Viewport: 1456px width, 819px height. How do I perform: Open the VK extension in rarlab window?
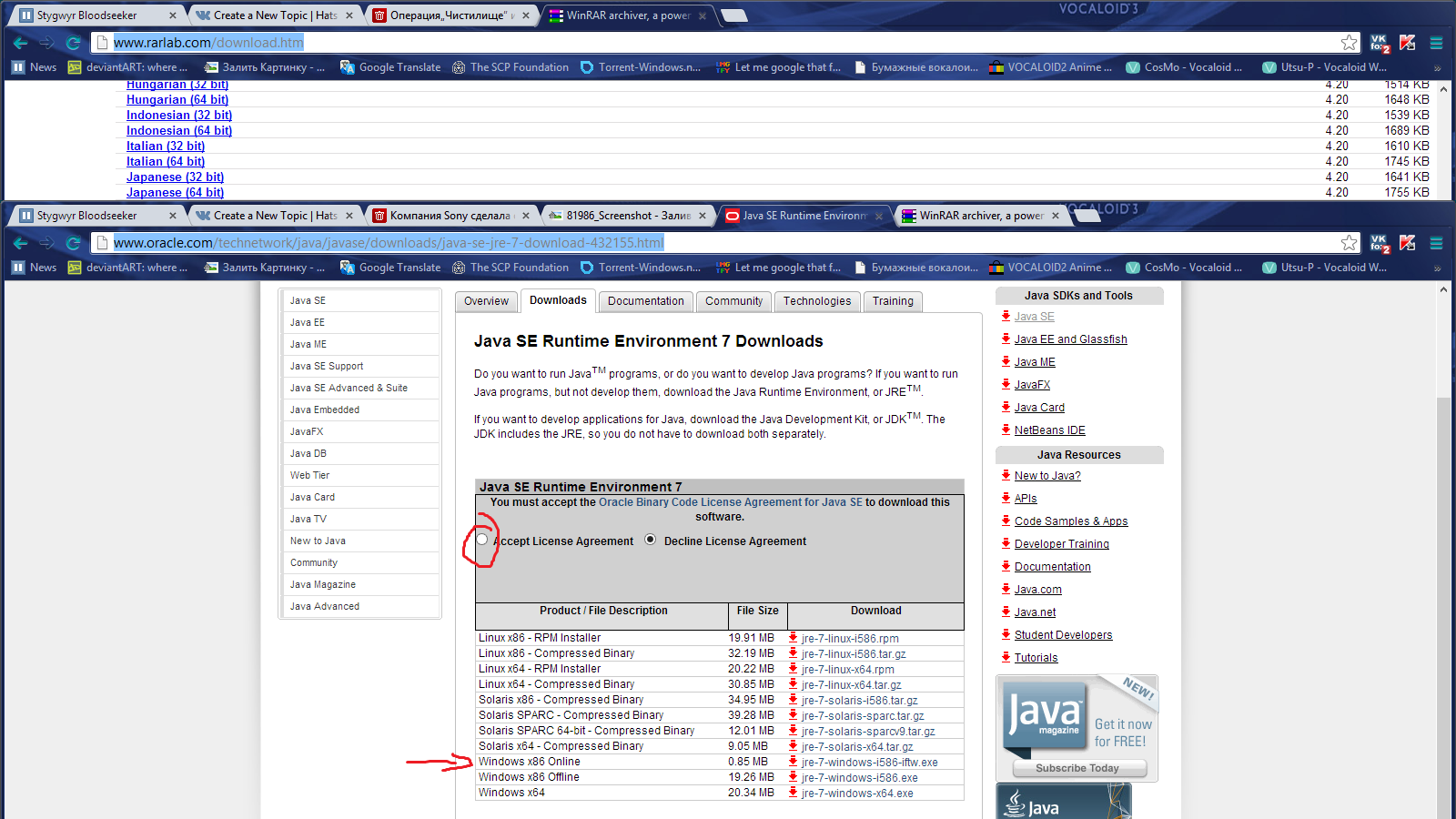(x=1380, y=43)
